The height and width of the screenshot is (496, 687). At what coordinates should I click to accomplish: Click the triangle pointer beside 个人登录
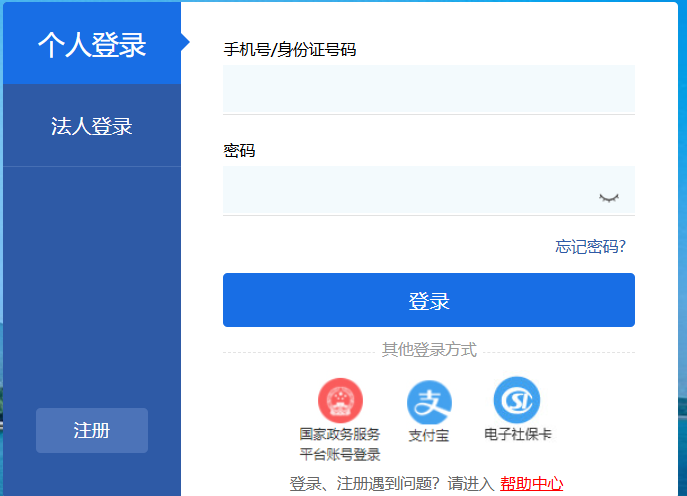pyautogui.click(x=185, y=42)
